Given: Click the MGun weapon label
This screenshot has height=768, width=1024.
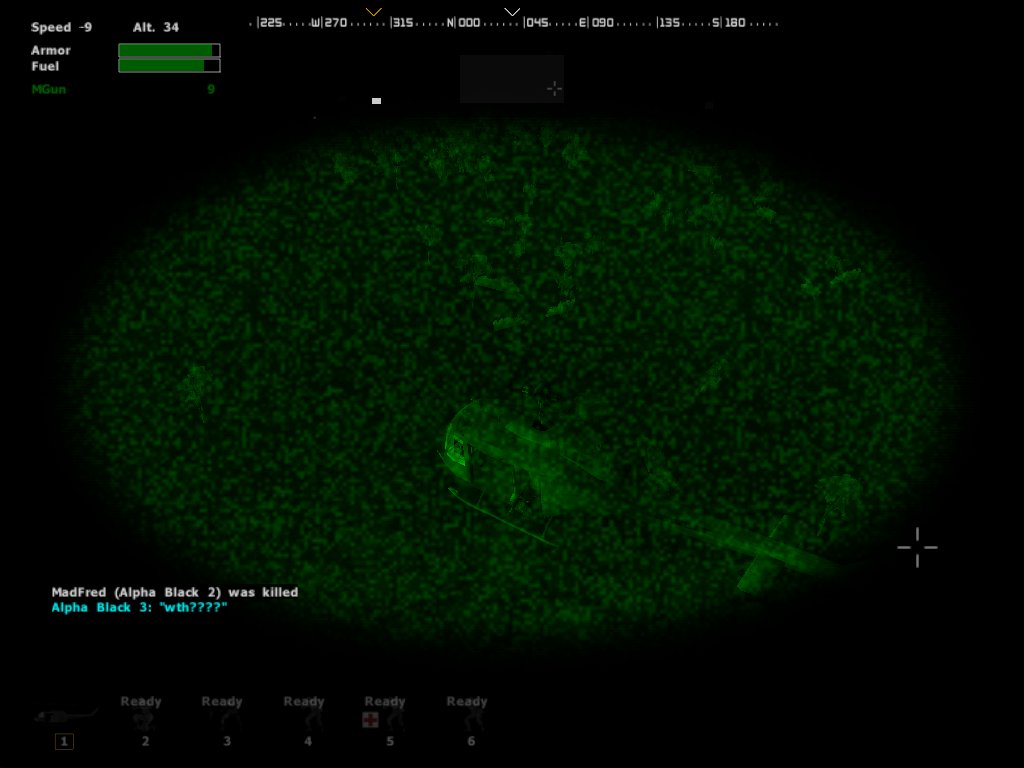Looking at the screenshot, I should (x=49, y=89).
